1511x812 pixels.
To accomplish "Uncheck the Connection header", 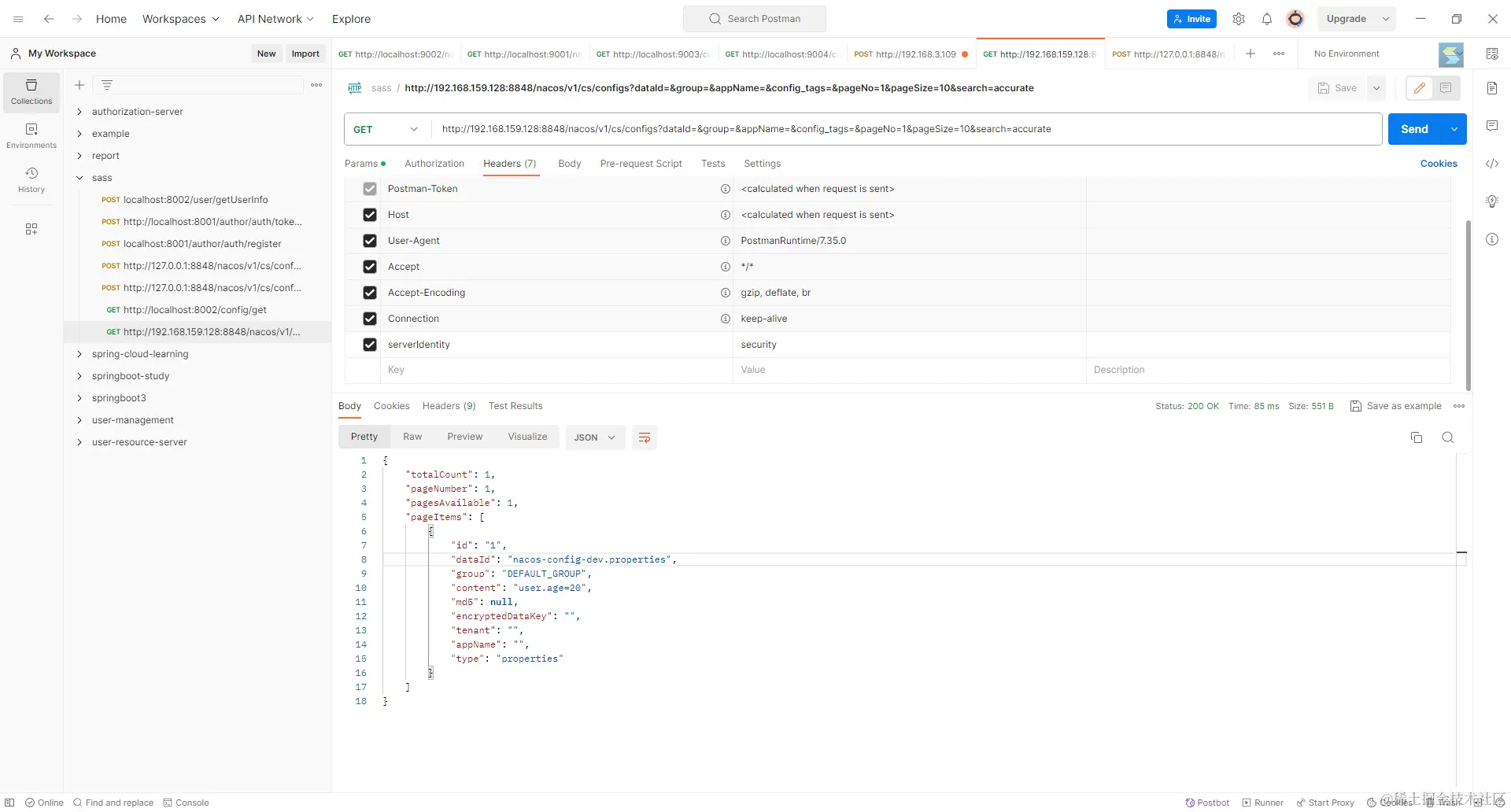I will (370, 319).
